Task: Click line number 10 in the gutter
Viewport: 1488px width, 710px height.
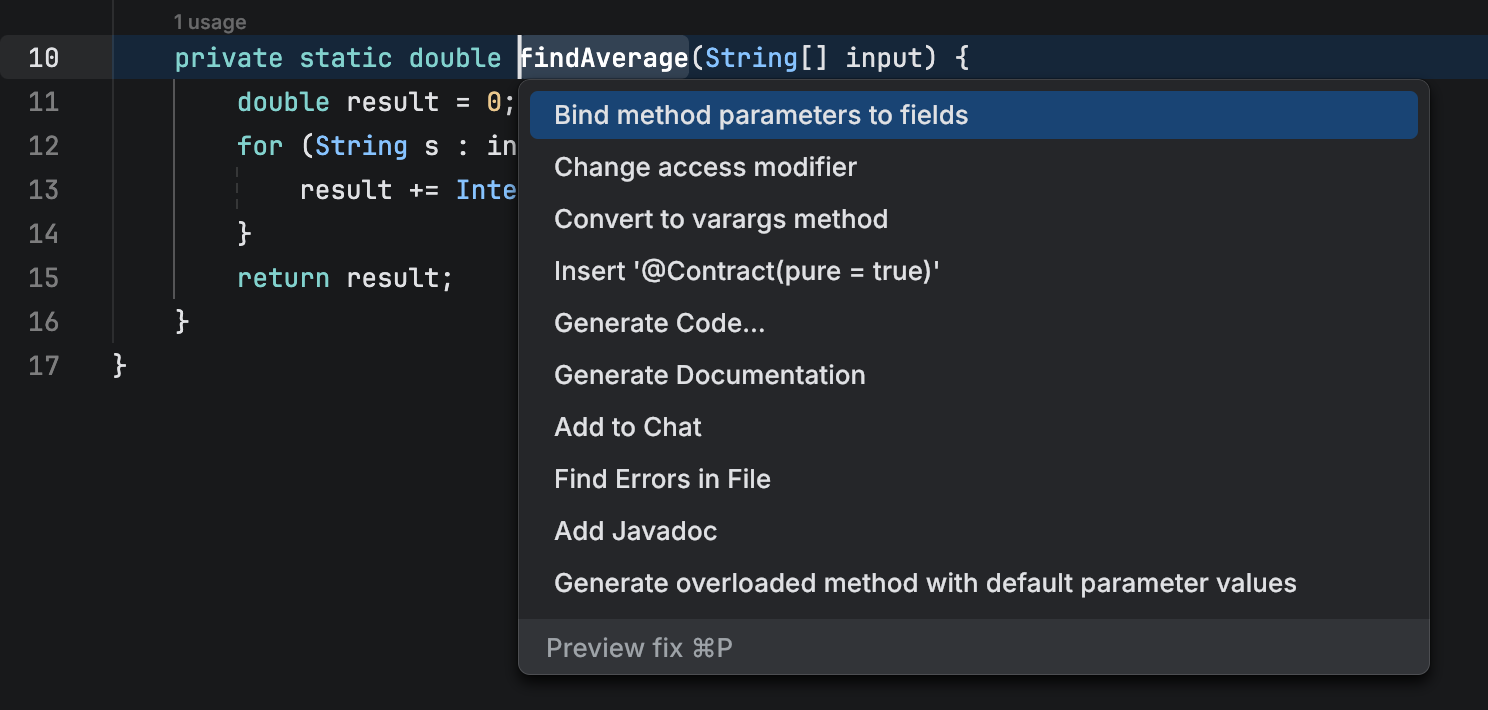Action: (x=44, y=57)
